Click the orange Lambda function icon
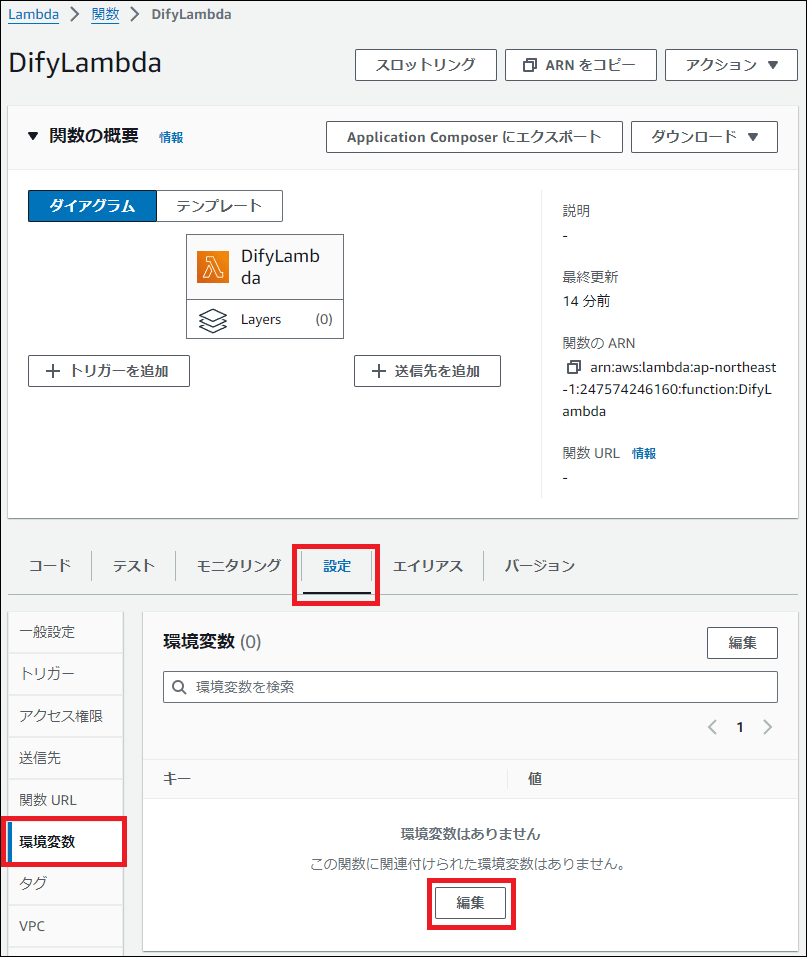The width and height of the screenshot is (807, 957). point(213,266)
